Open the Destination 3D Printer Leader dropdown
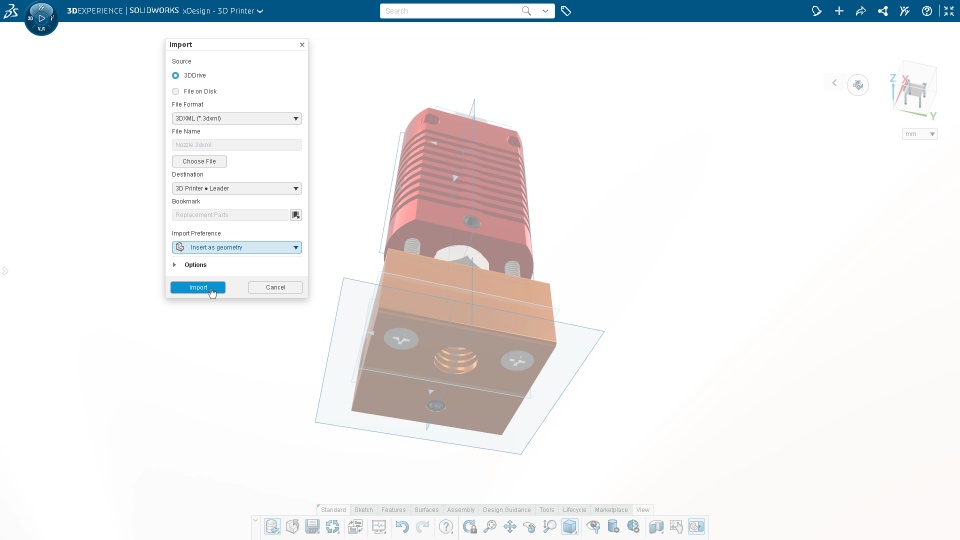The height and width of the screenshot is (540, 960). (236, 189)
